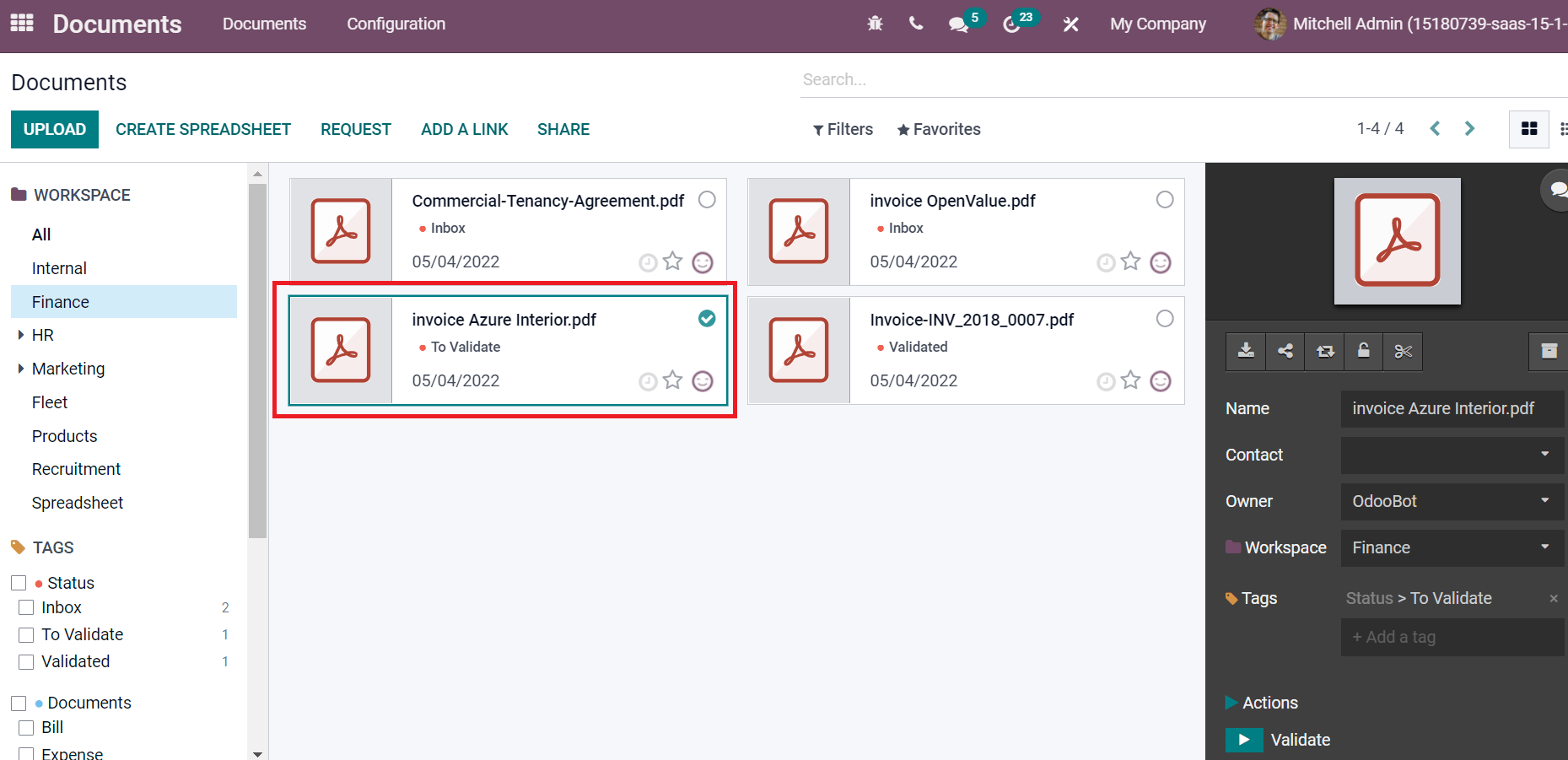Select Invoice-INV_2018_0007.pdf radio circle
Image resolution: width=1568 pixels, height=760 pixels.
point(1165,319)
